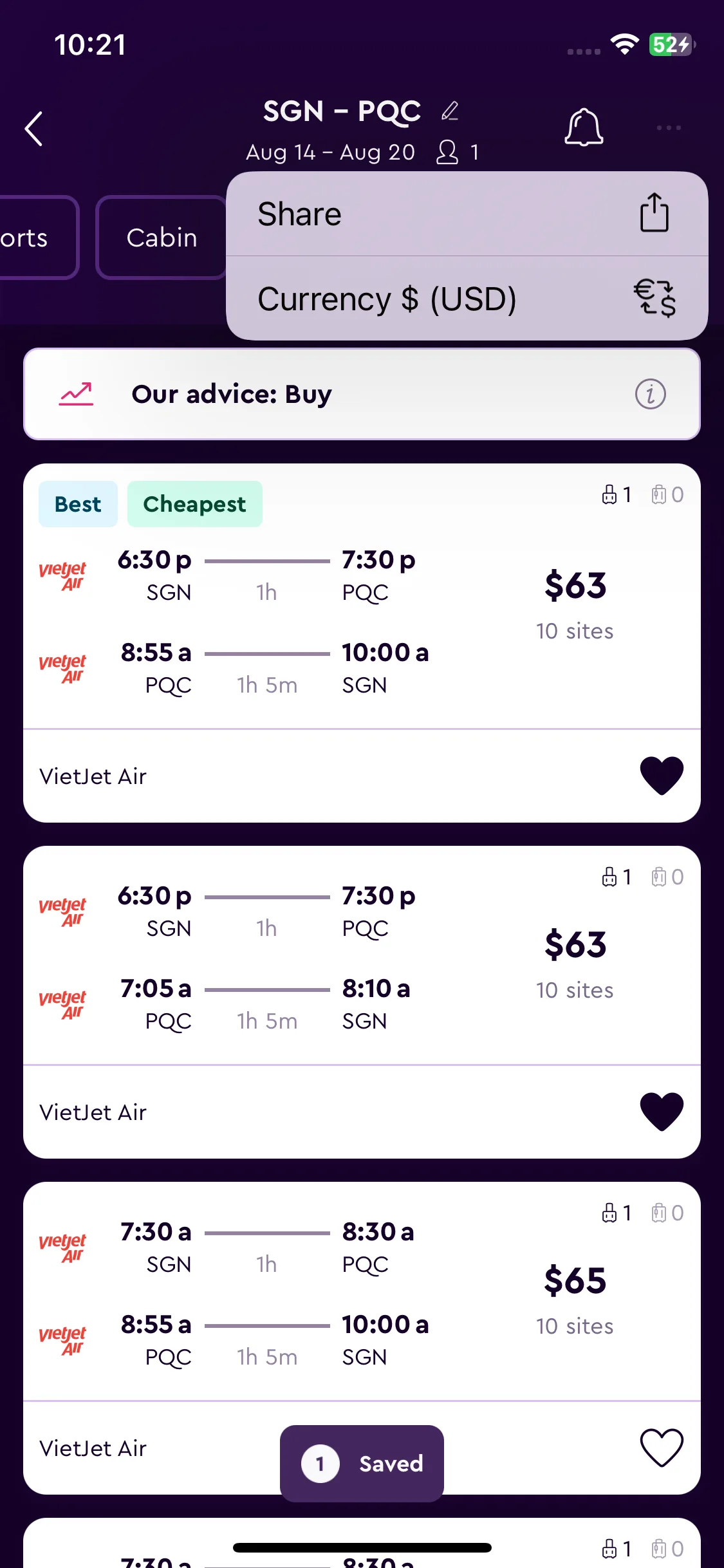724x1568 pixels.
Task: Open the Cabin filter
Action: pos(162,238)
